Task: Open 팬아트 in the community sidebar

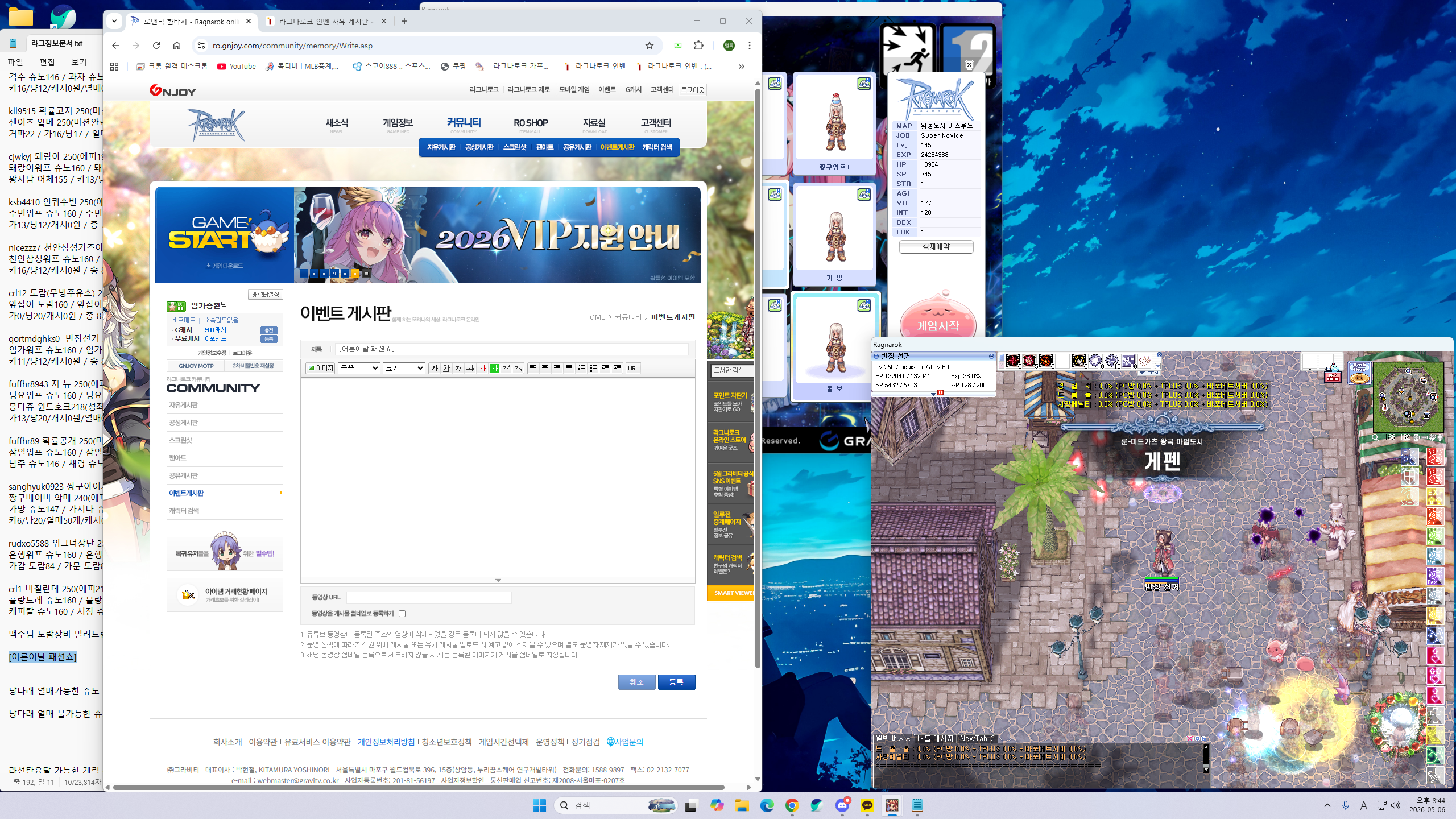Action: pos(177,458)
